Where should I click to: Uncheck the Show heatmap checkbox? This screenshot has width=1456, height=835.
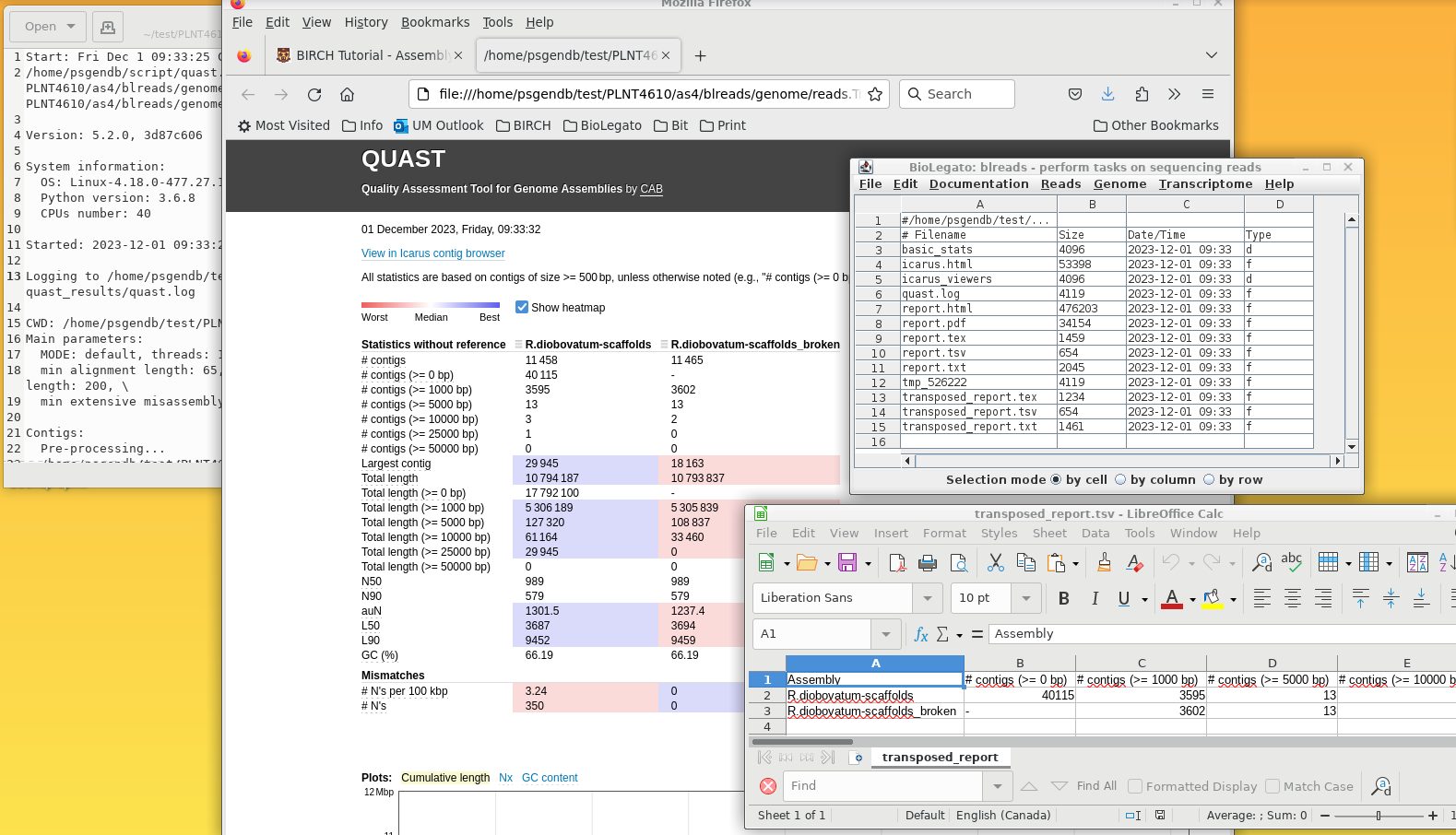click(x=522, y=307)
